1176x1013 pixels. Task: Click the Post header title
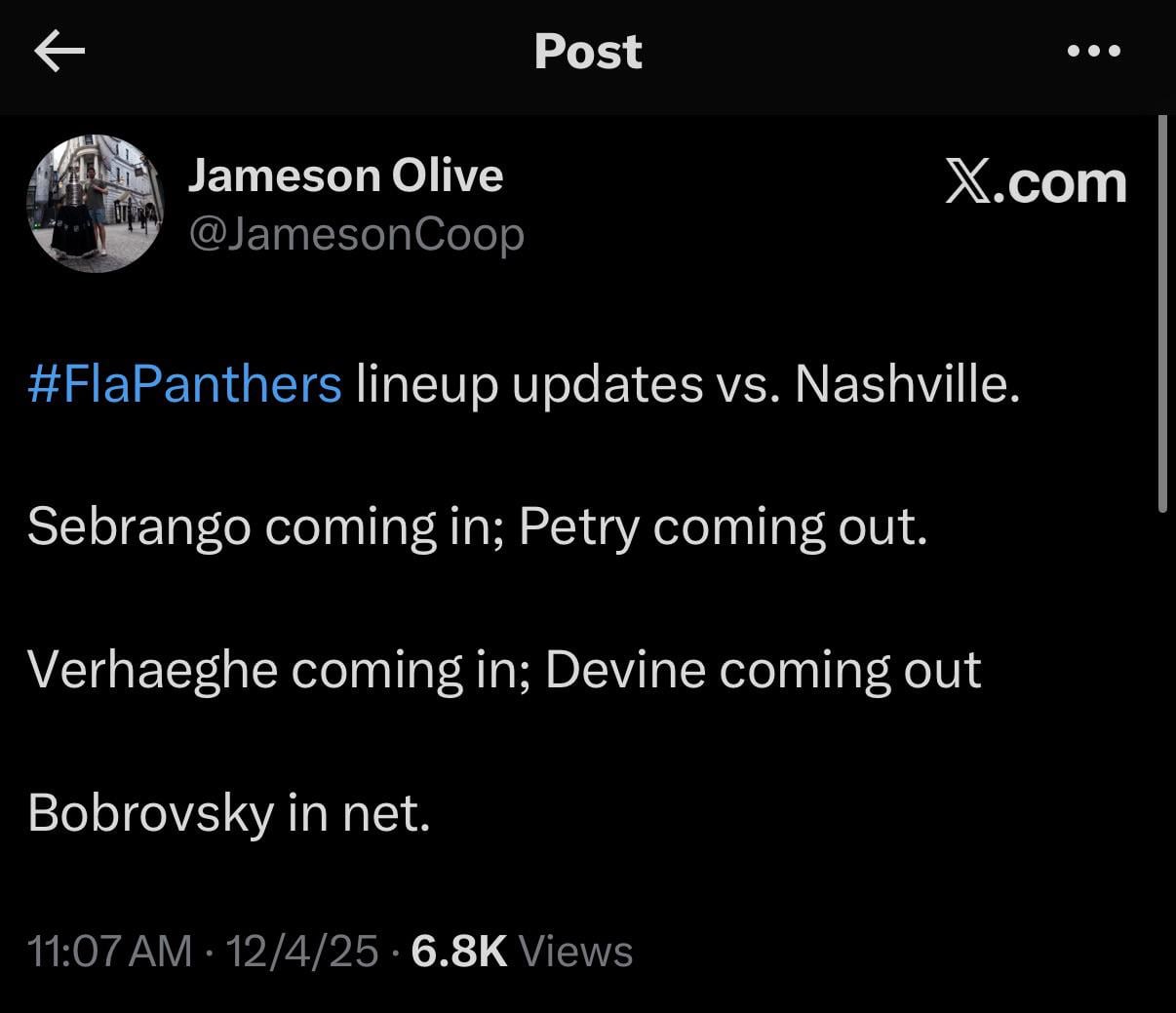click(588, 52)
